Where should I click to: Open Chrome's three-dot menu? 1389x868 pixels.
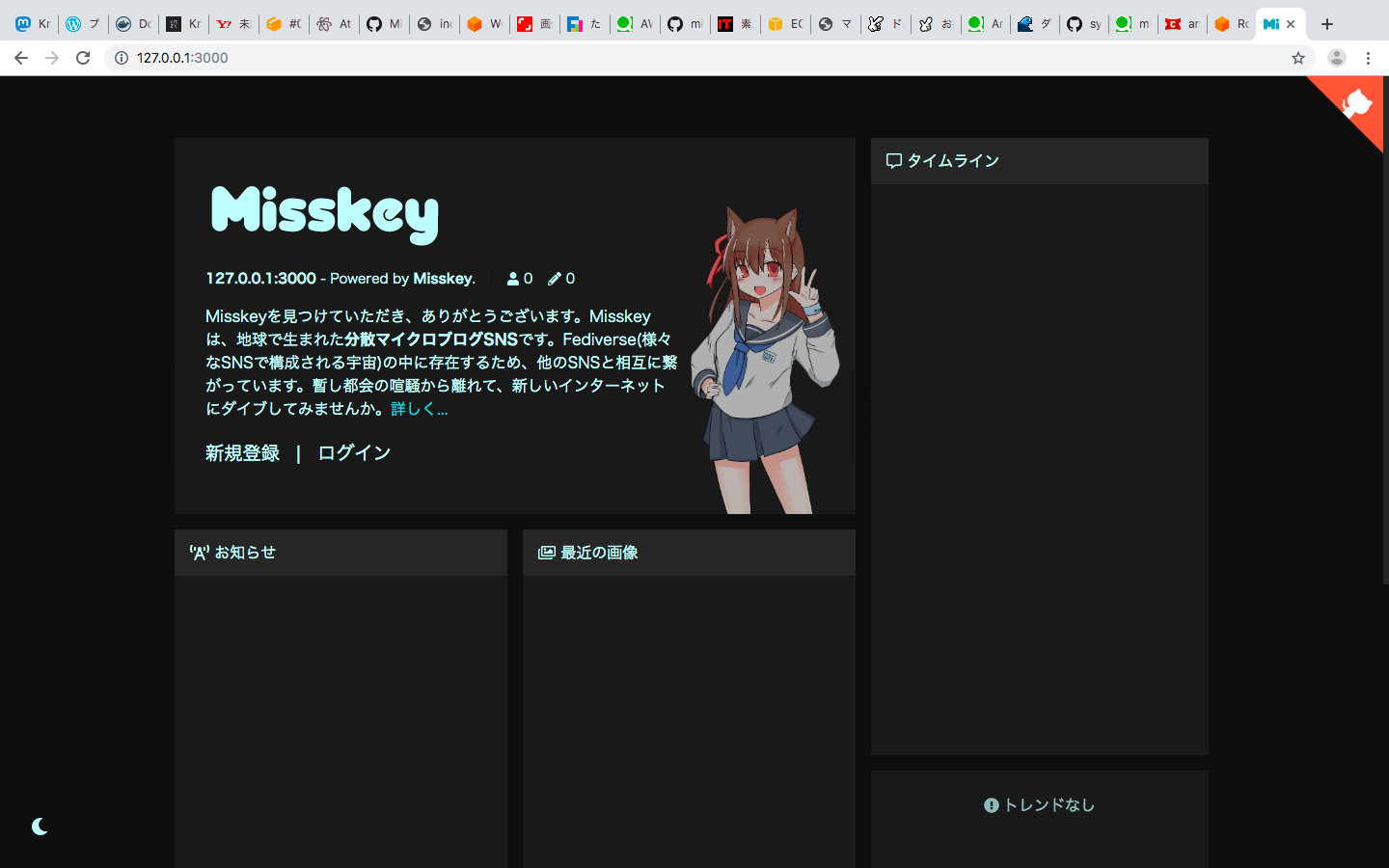[x=1368, y=58]
